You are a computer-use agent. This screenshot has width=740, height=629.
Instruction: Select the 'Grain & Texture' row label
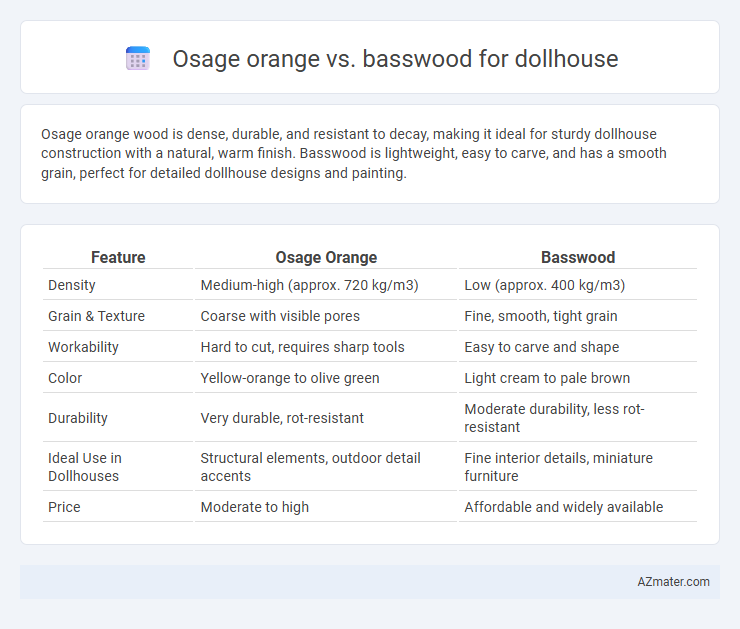tap(96, 316)
